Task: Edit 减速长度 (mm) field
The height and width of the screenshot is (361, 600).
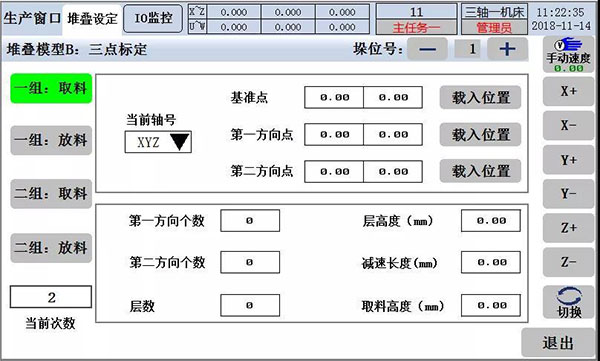Action: coord(491,262)
